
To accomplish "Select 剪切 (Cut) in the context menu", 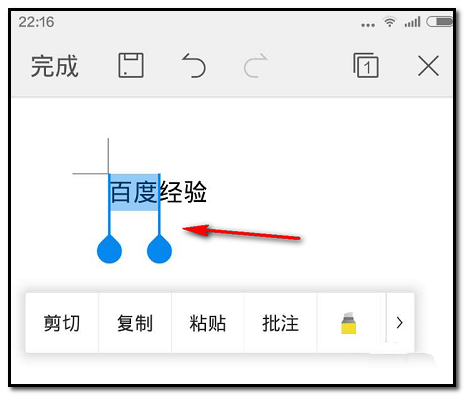I will pos(62,323).
